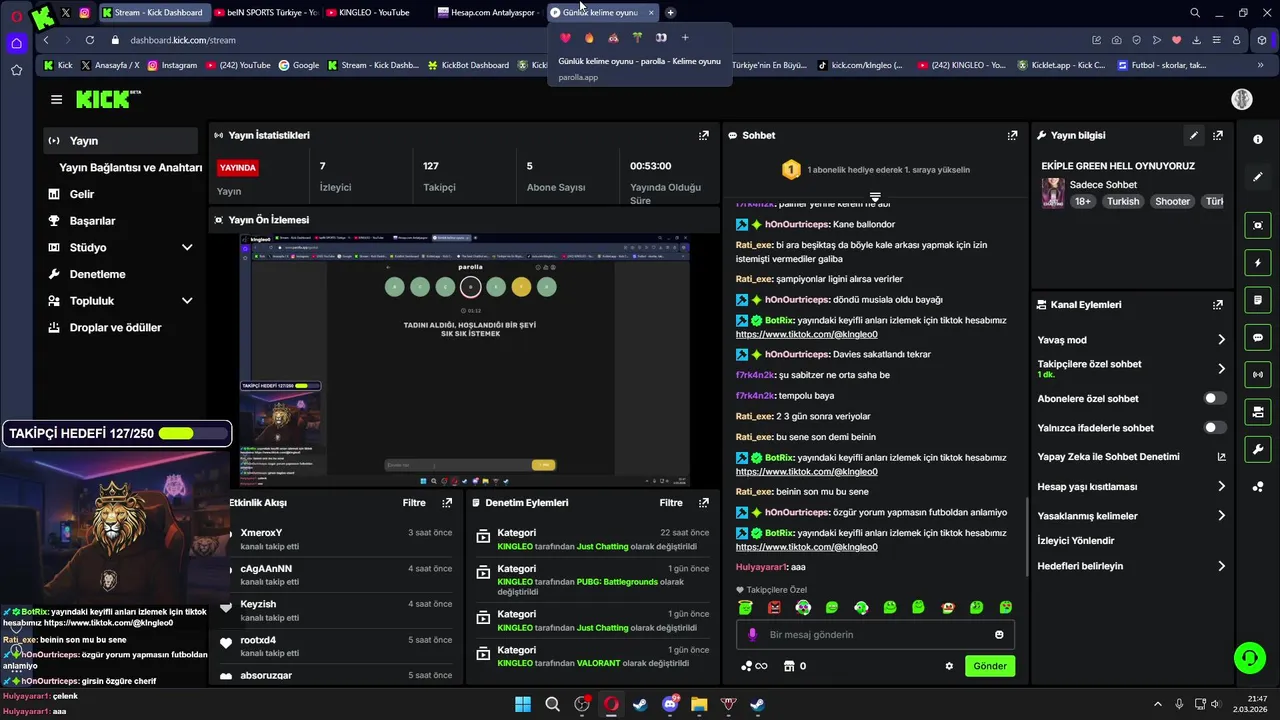
Task: Click the channel points infinity icon
Action: tap(753, 666)
